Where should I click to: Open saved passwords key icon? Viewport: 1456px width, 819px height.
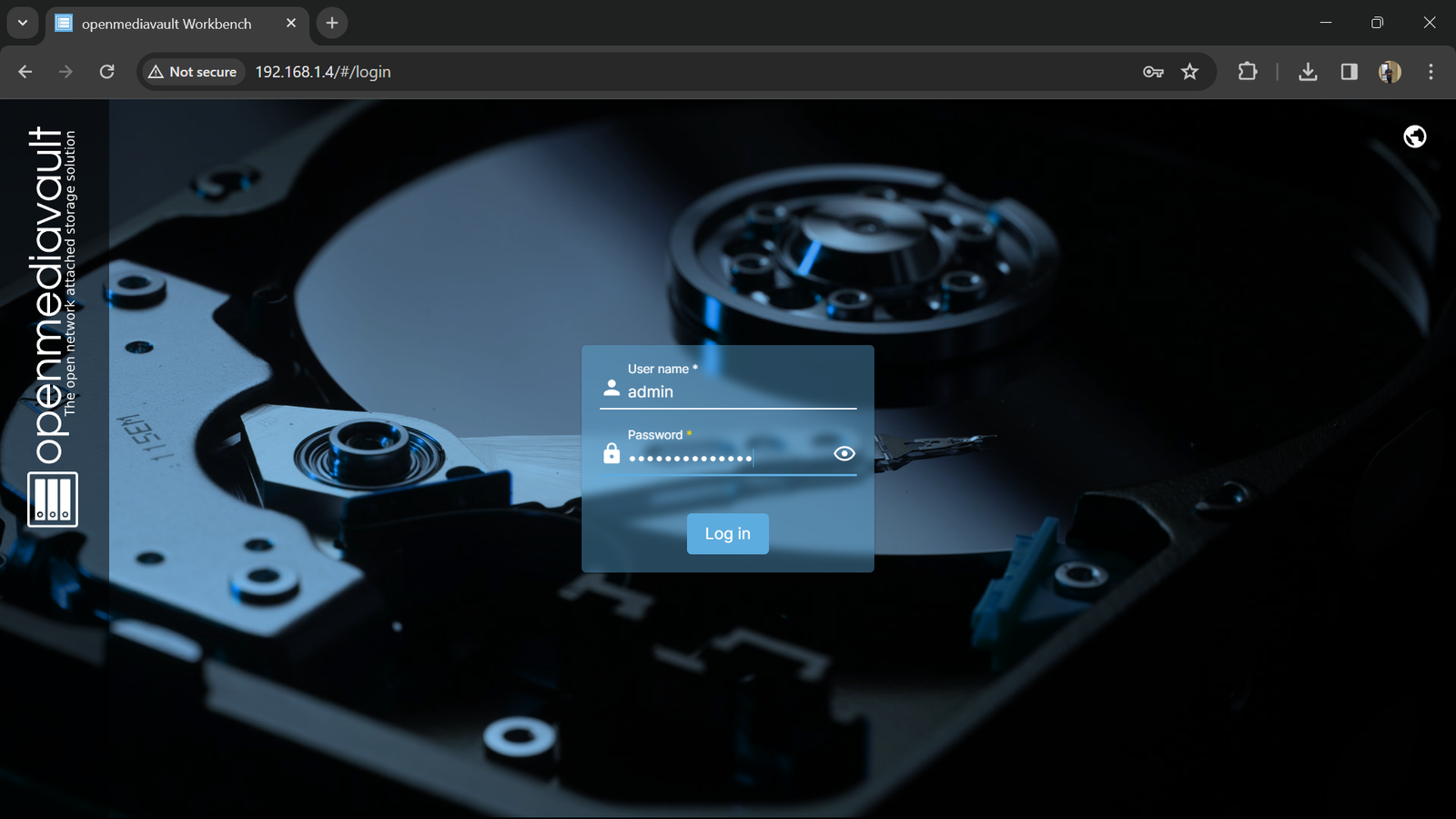(1153, 72)
